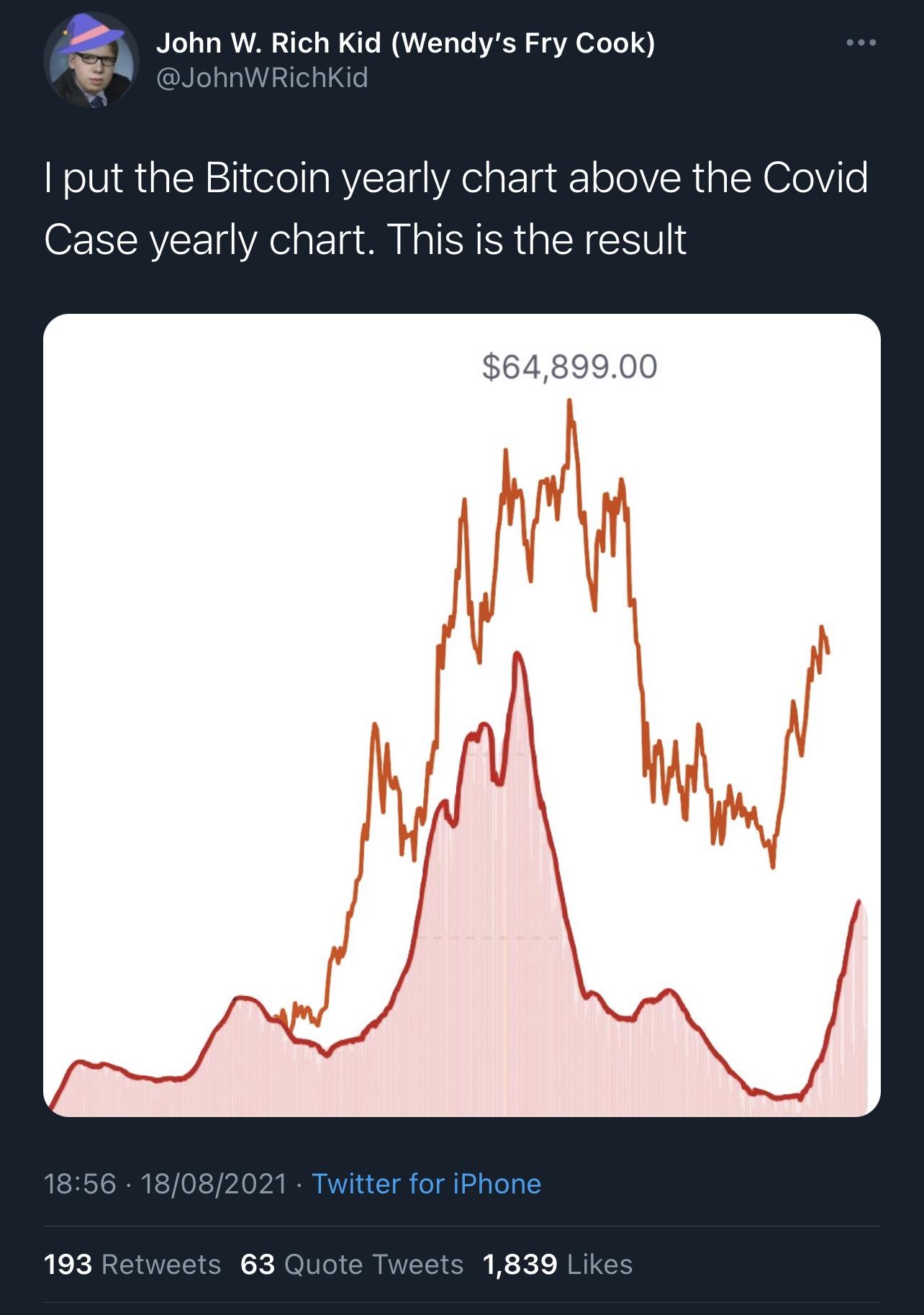The height and width of the screenshot is (1315, 924).
Task: View the 193 Retweets list
Action: (132, 1264)
